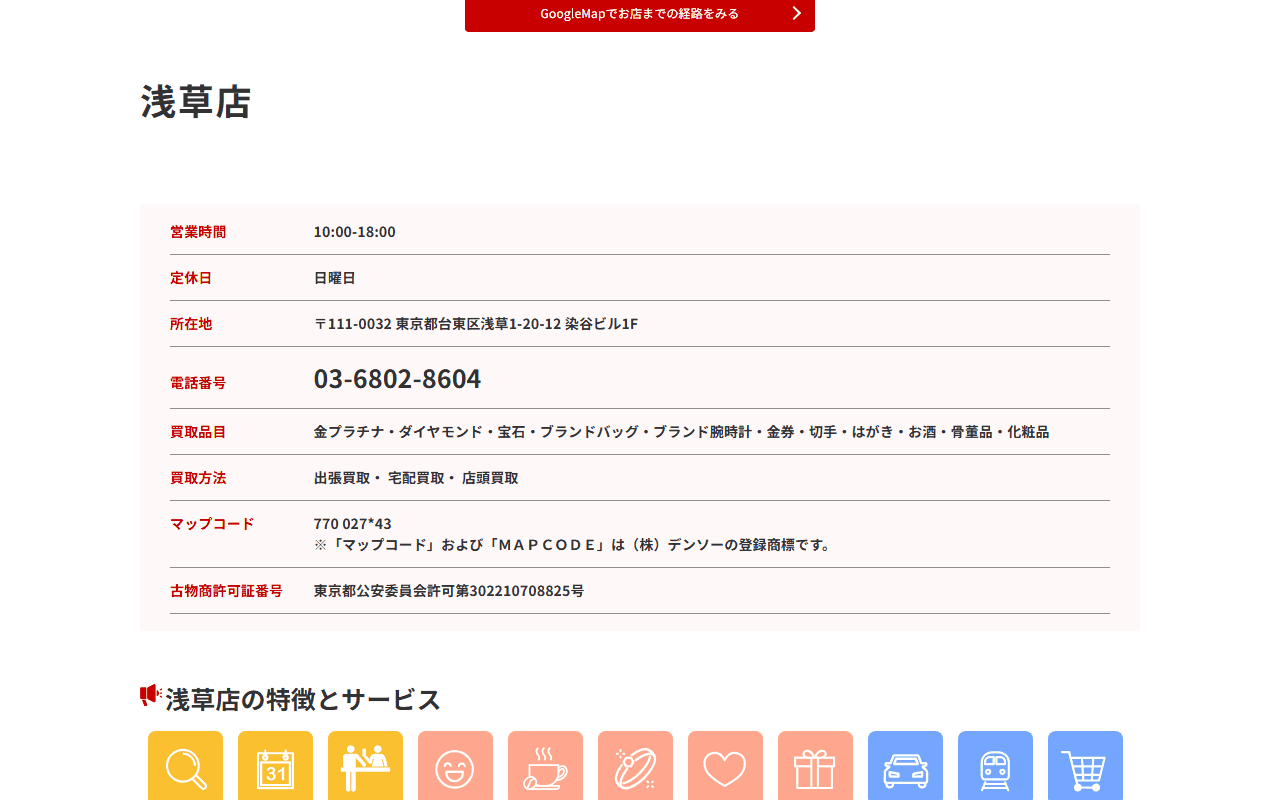Click the address text 東京都台東区浅草1-20-12
The image size is (1280, 800).
click(478, 324)
